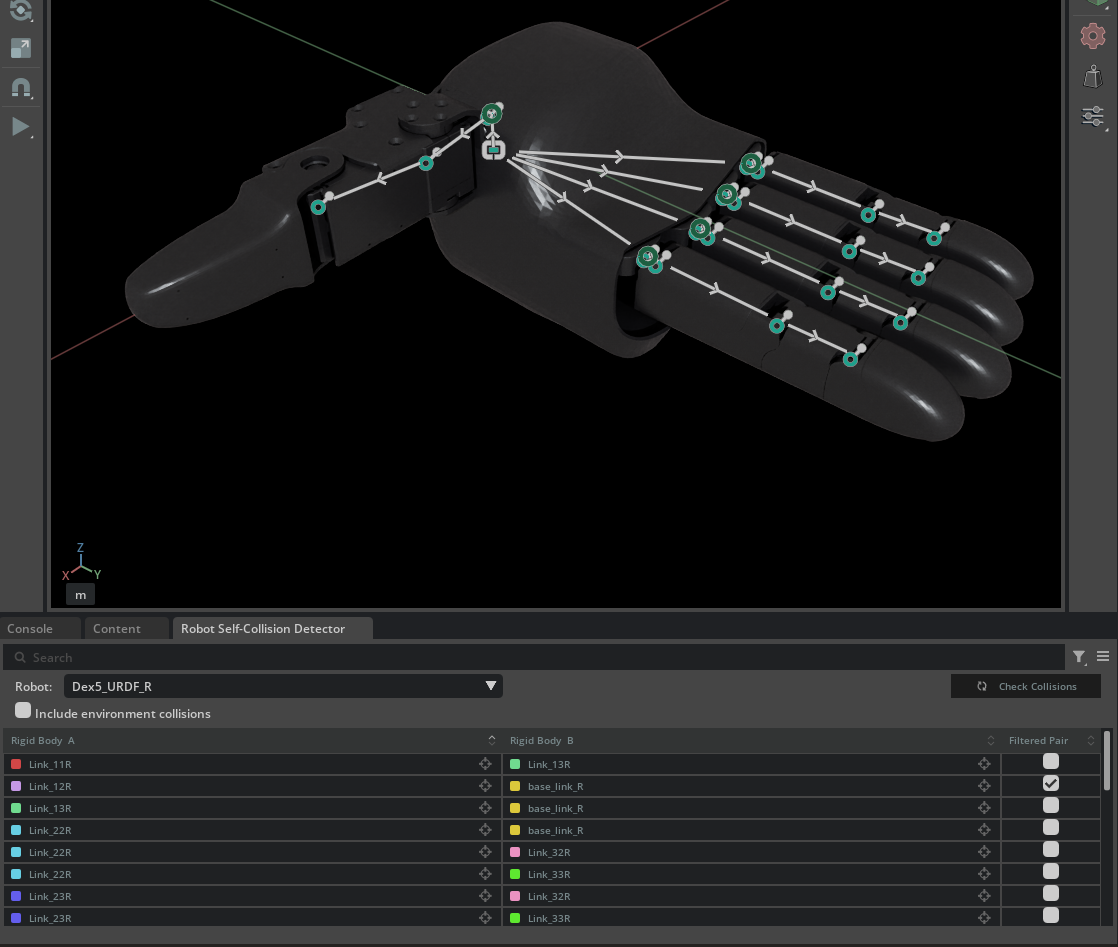
Task: Click the mass/weight icon in the right sidebar
Action: [1092, 76]
